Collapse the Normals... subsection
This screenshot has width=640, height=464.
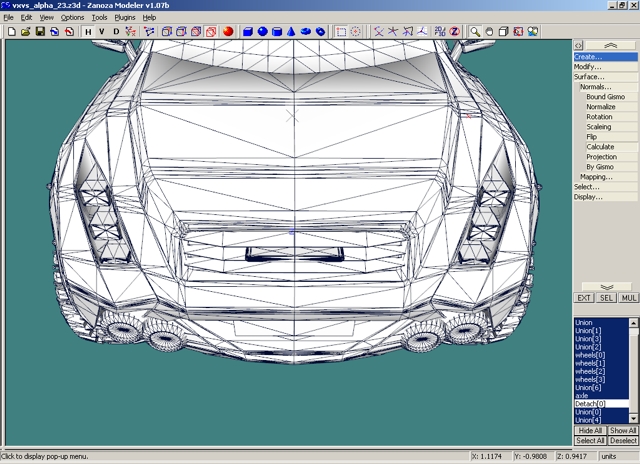click(595, 87)
